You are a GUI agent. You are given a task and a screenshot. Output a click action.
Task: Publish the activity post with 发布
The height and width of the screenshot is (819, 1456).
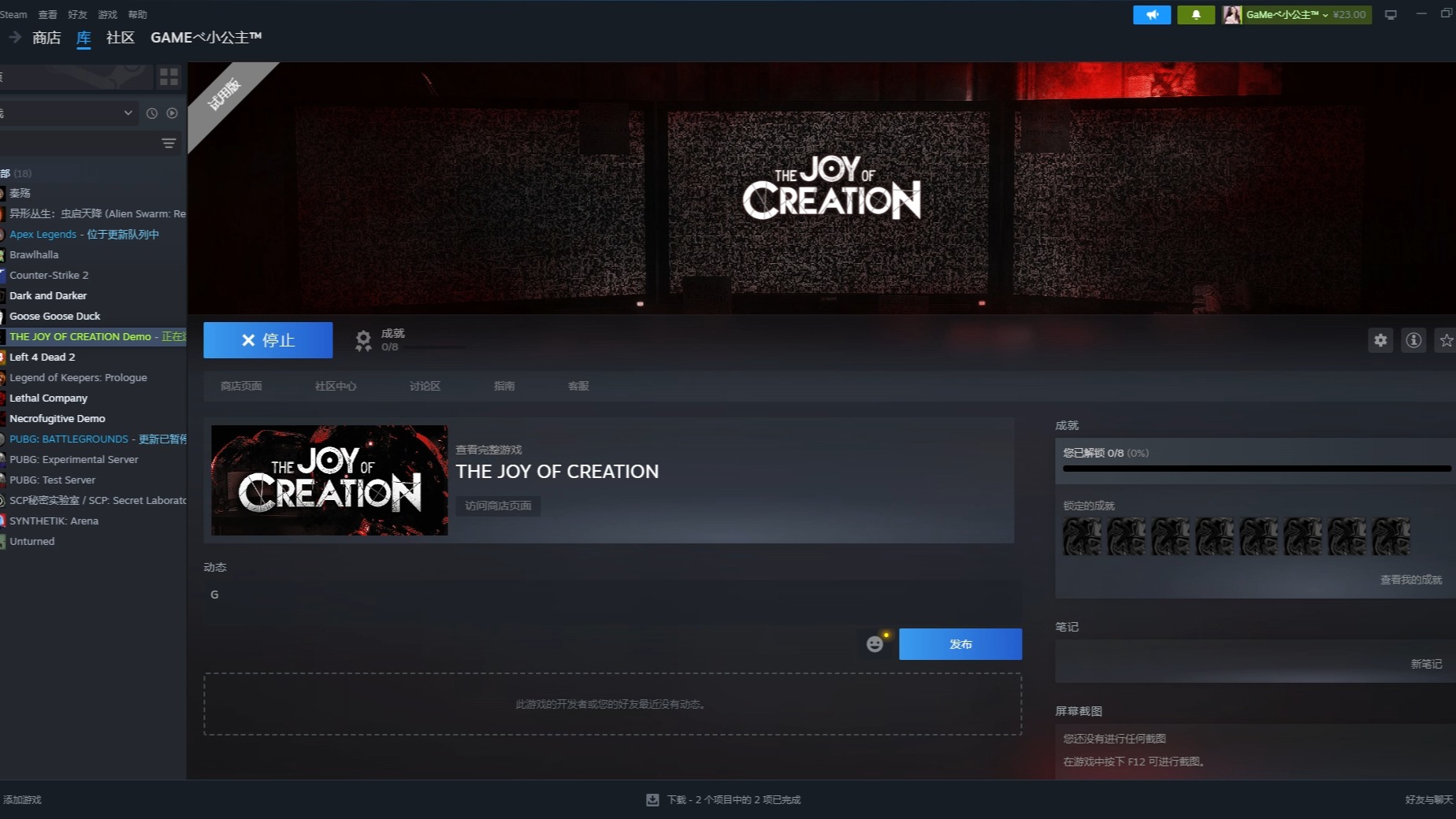pyautogui.click(x=960, y=644)
